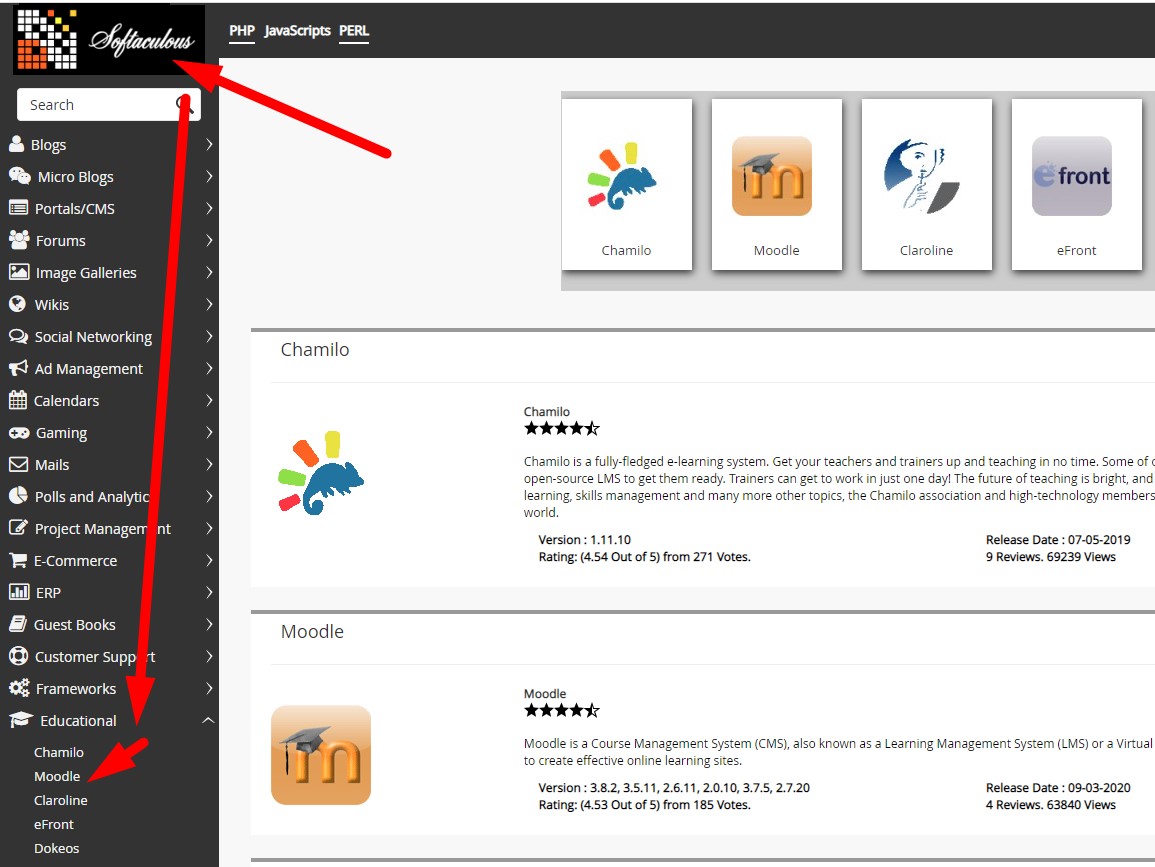Click the Forums people icon
The height and width of the screenshot is (867, 1155).
18,239
